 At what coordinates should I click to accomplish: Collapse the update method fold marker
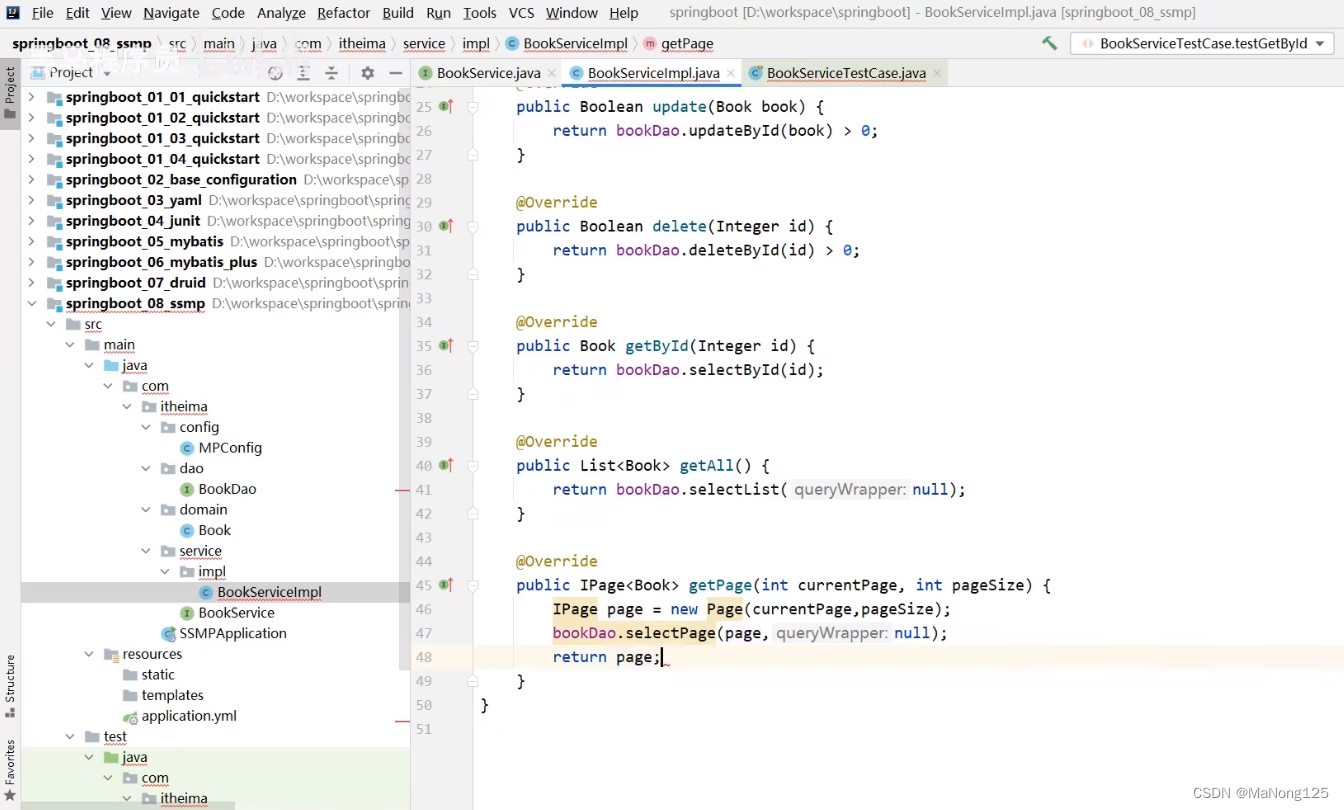pyautogui.click(x=473, y=106)
